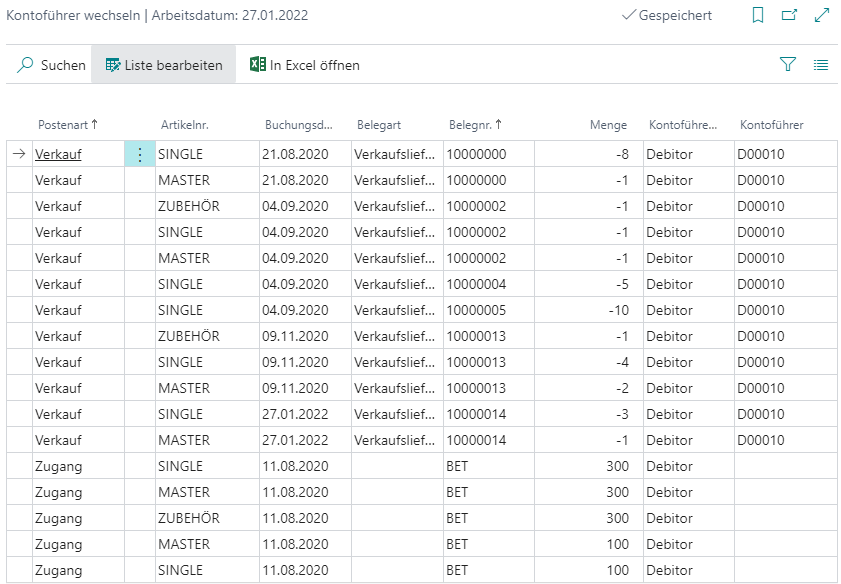This screenshot has height=584, width=841.
Task: Click the list view layout icon
Action: point(821,65)
